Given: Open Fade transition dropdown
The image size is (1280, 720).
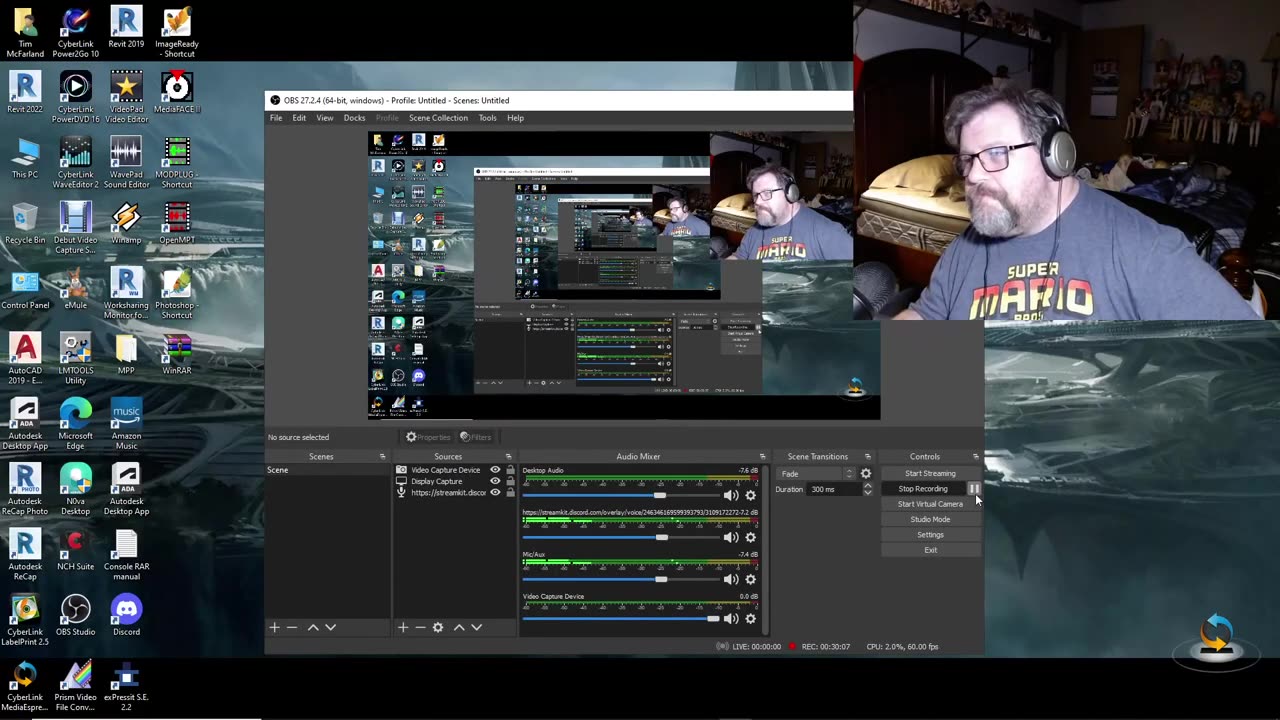Looking at the screenshot, I should click(817, 473).
